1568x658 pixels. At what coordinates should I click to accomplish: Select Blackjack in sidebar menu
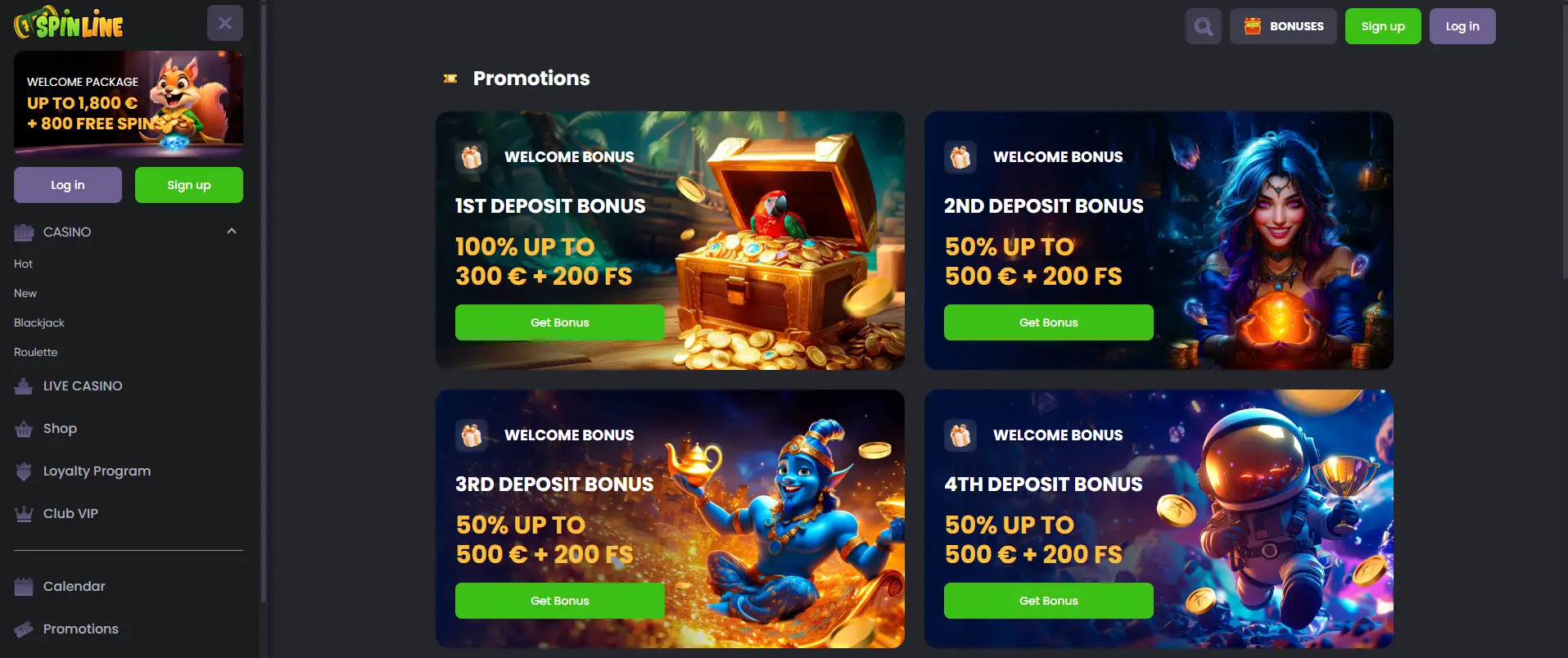click(39, 322)
